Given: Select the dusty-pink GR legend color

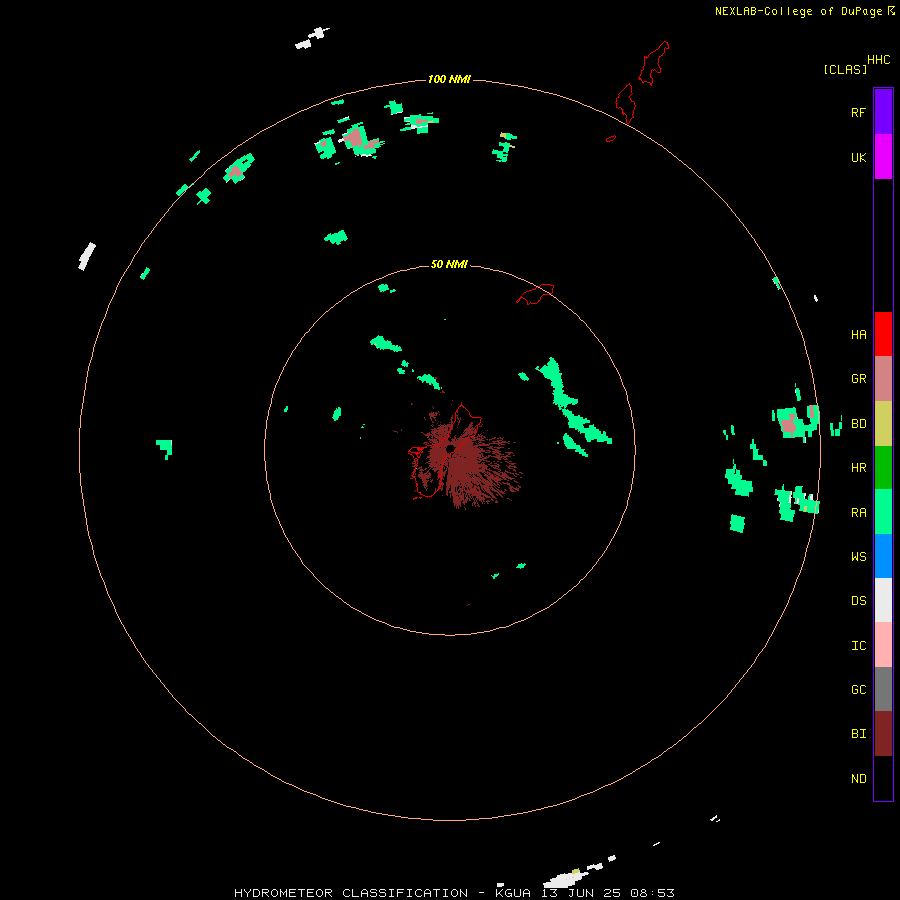Looking at the screenshot, I should [883, 379].
